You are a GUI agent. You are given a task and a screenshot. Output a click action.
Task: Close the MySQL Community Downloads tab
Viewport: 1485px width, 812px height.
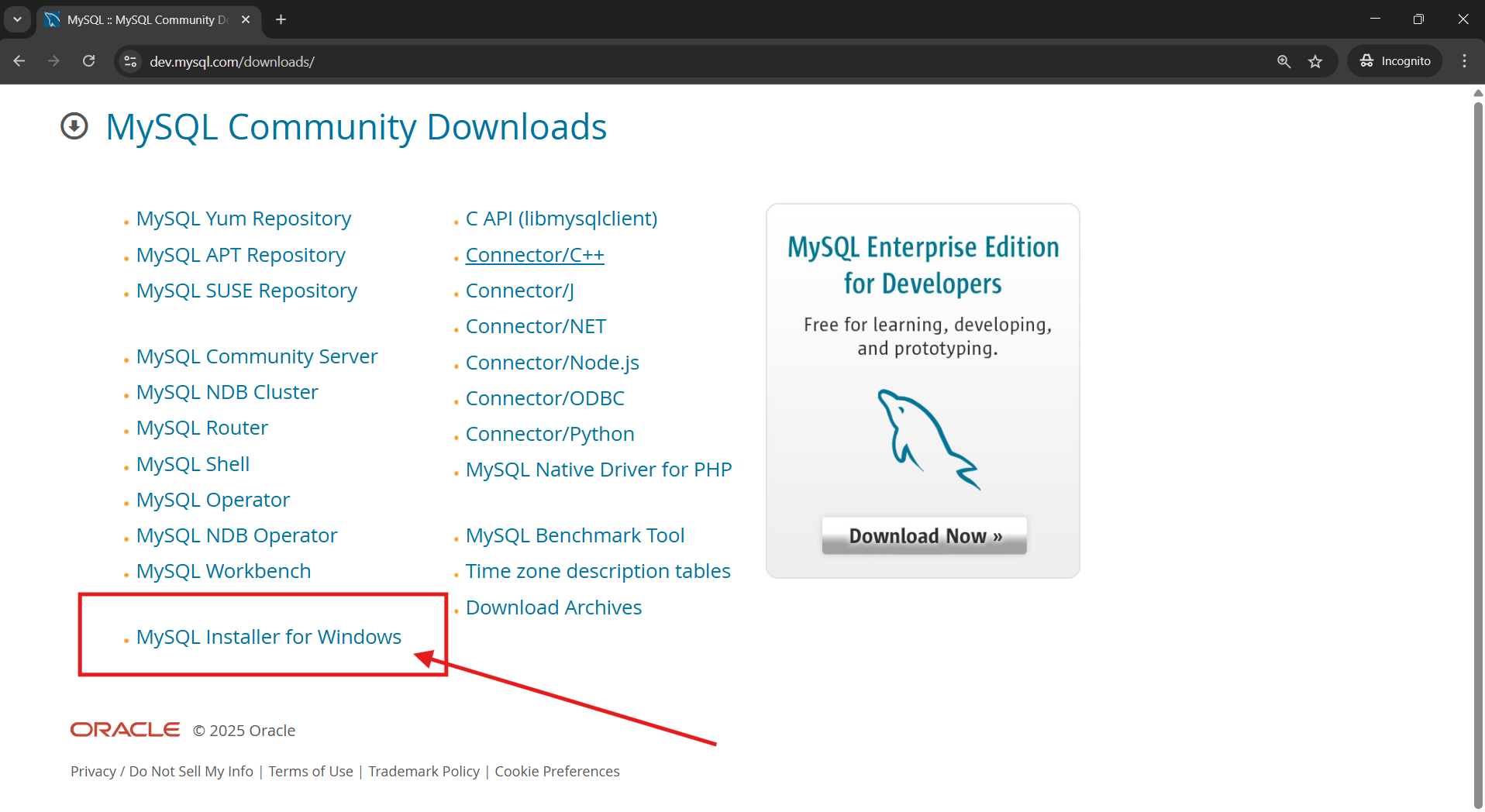tap(246, 19)
